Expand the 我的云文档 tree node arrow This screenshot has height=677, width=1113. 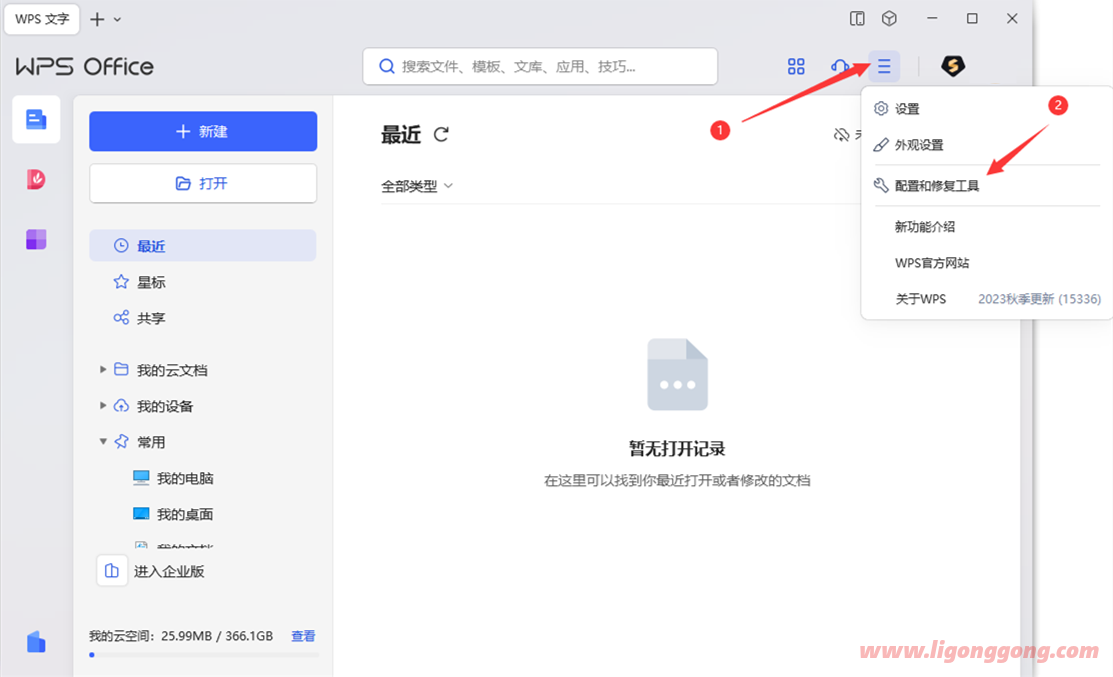[103, 370]
